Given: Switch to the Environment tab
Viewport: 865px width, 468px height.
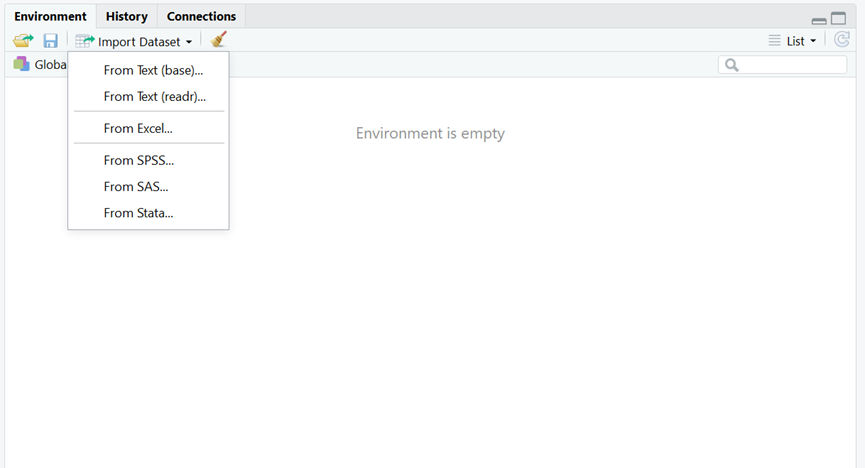Looking at the screenshot, I should [x=50, y=17].
